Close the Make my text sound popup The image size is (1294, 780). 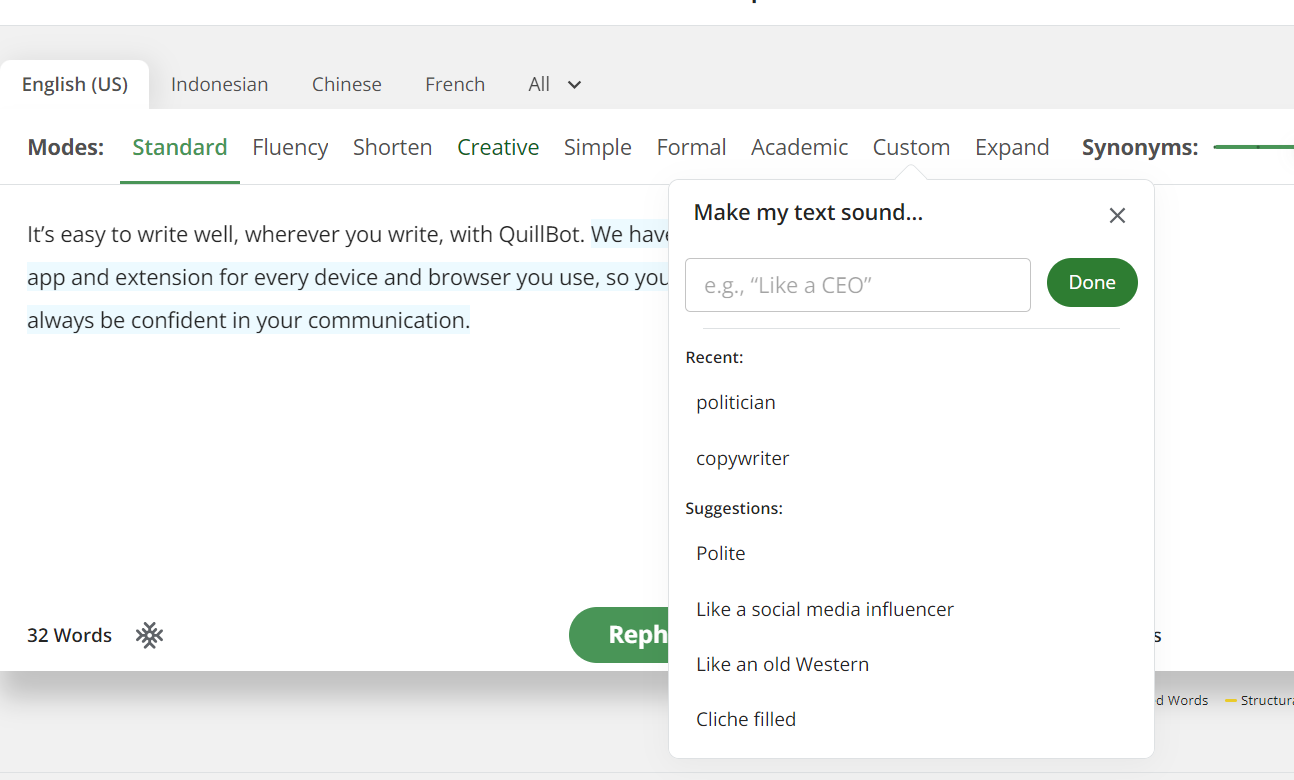click(1117, 215)
